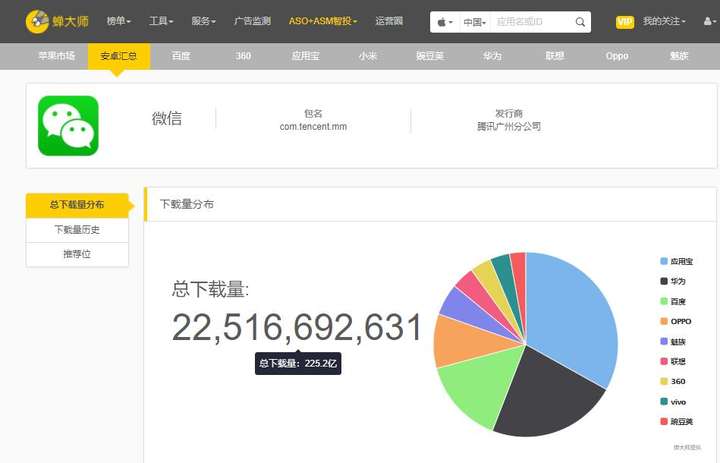Switch to 苹果市场 tab
Screen dimensions: 720x463
pos(56,56)
